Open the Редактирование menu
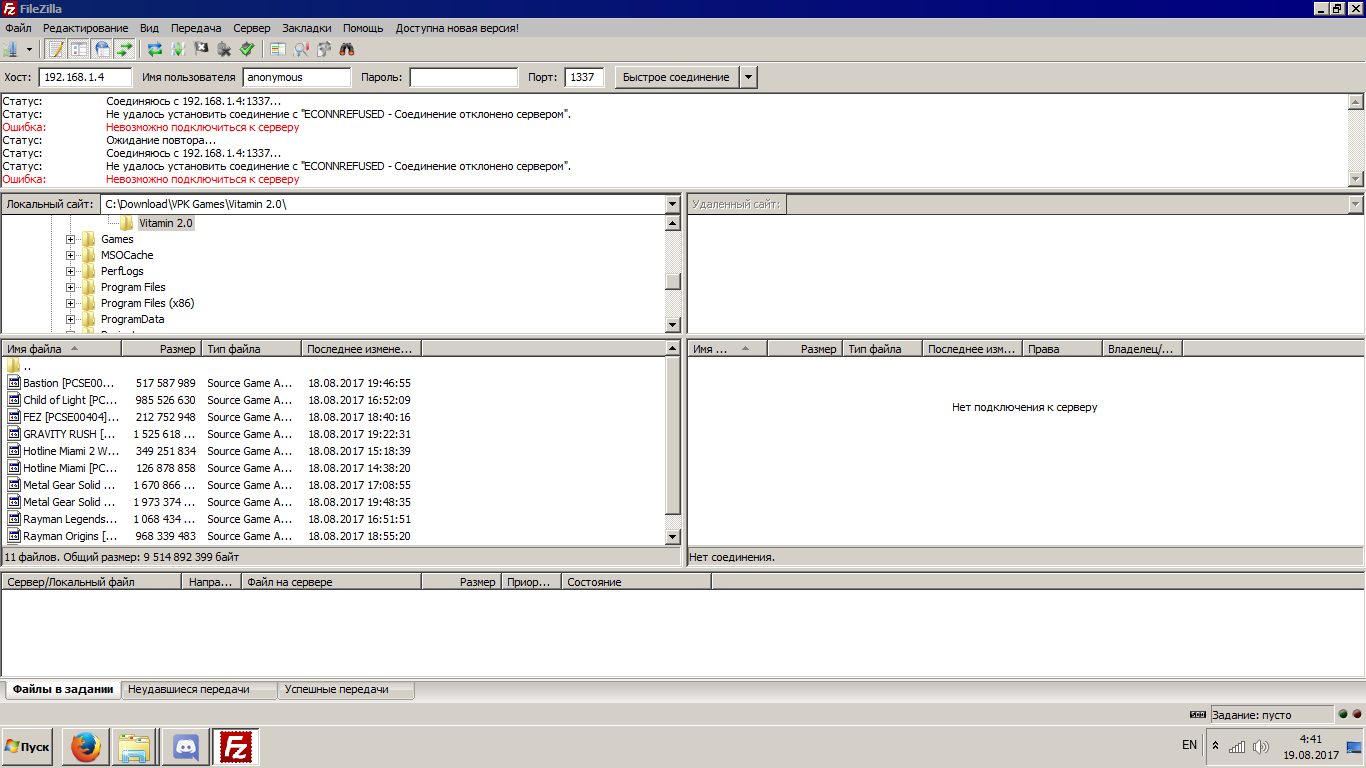Viewport: 1366px width, 768px height. 86,28
